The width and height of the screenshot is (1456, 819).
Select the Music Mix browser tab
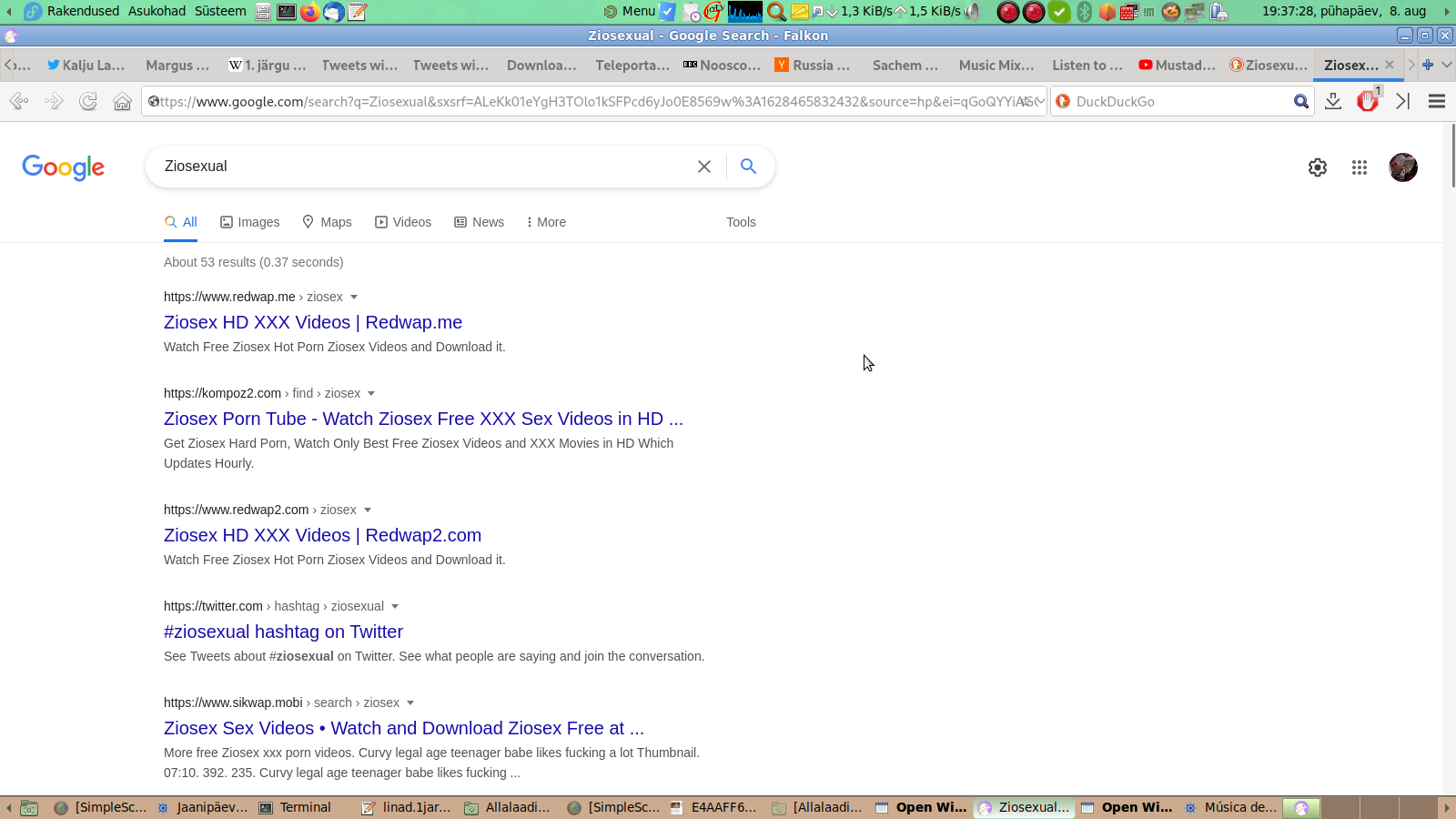(996, 65)
